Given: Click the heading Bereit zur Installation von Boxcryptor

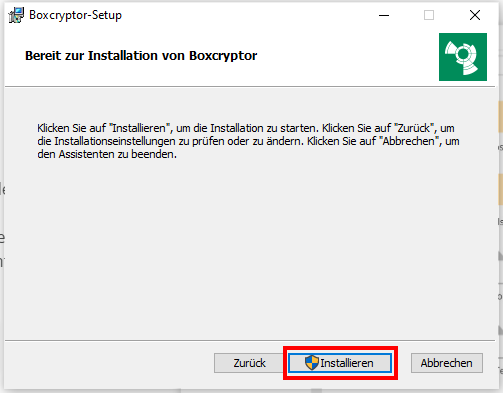Looking at the screenshot, I should click(141, 56).
